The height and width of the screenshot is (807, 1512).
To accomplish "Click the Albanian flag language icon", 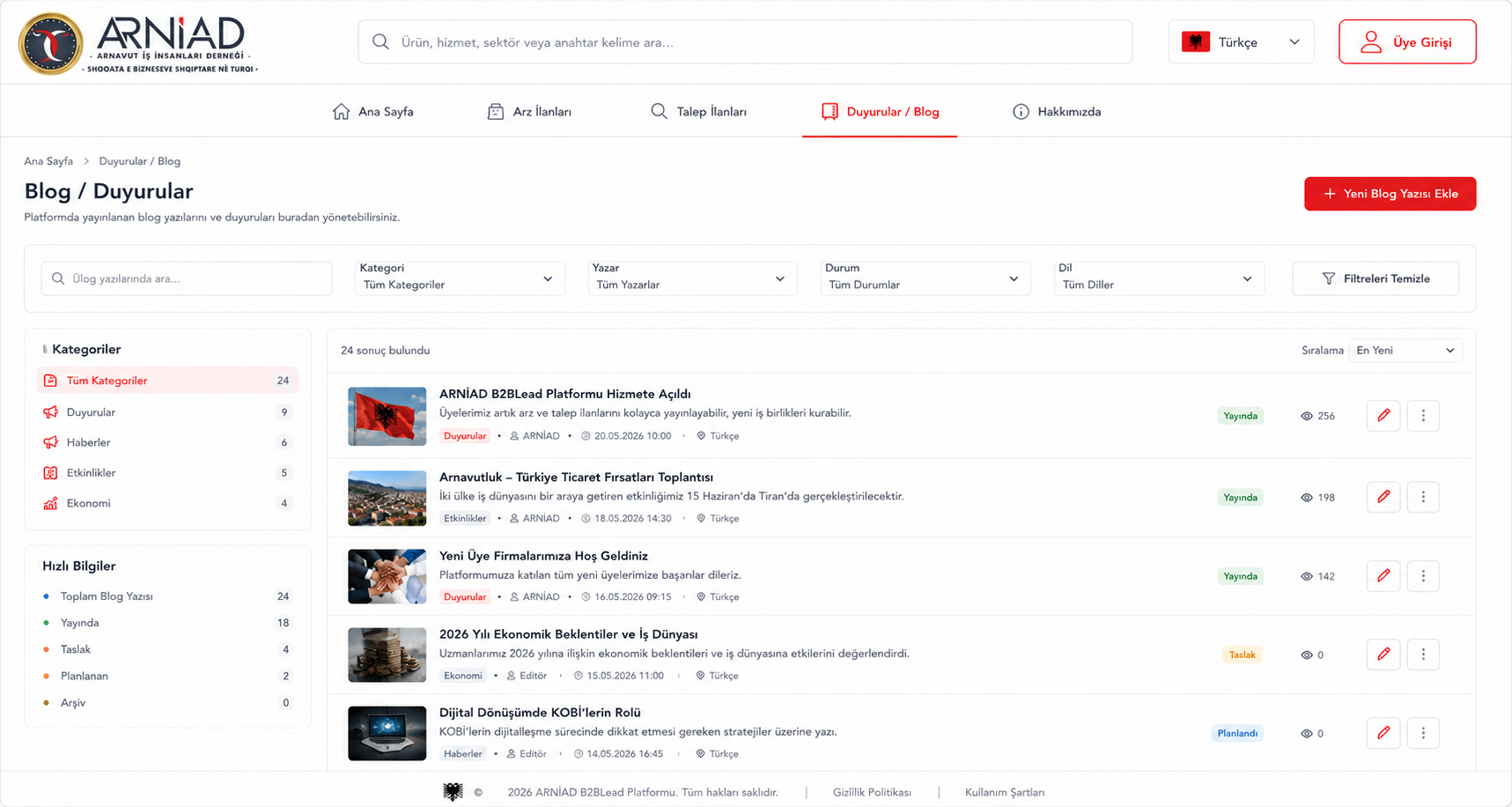I will pos(1195,42).
